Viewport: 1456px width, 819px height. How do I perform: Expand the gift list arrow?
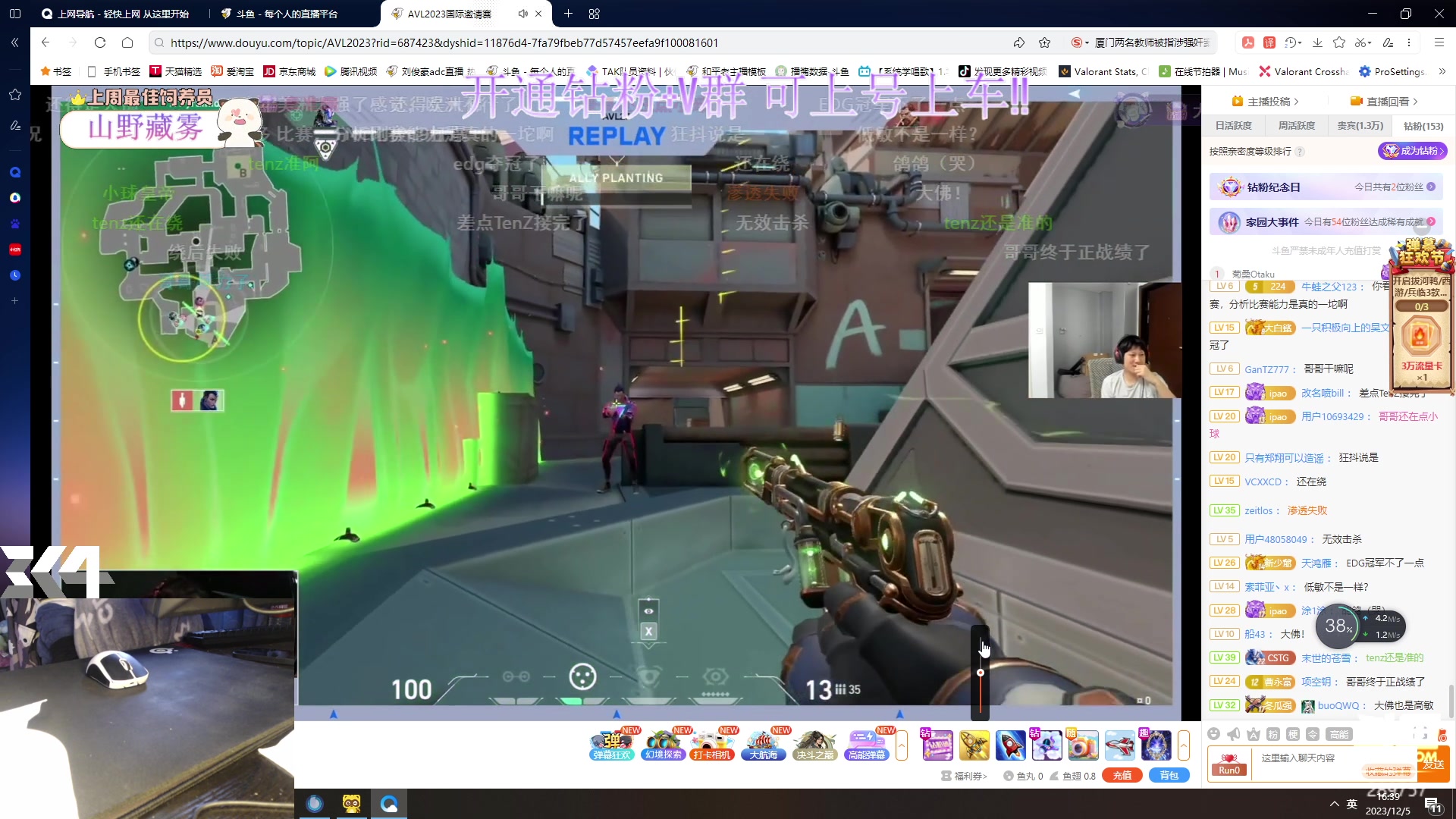(x=1183, y=745)
